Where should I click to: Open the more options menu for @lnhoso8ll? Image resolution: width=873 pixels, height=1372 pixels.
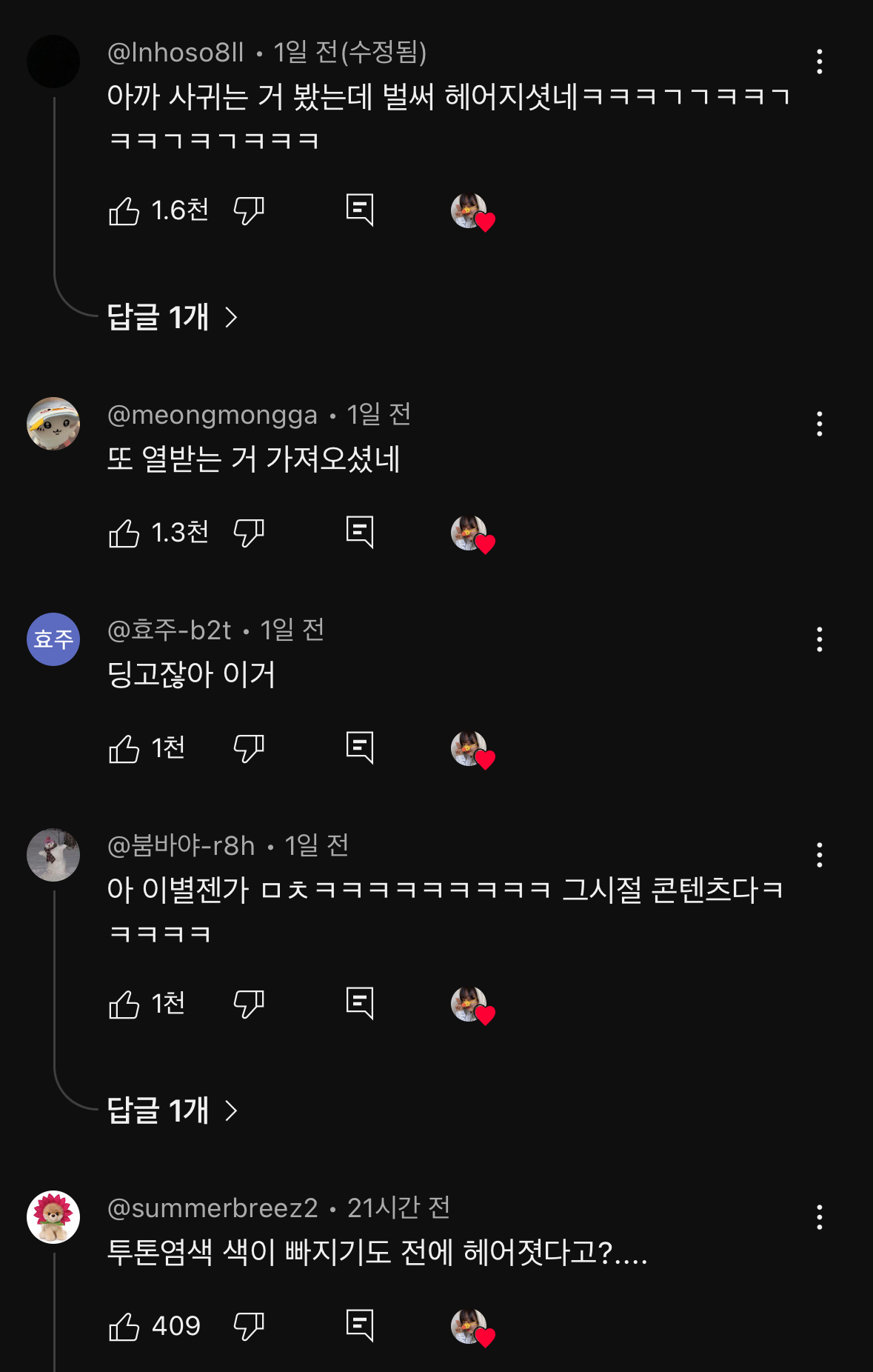(819, 61)
